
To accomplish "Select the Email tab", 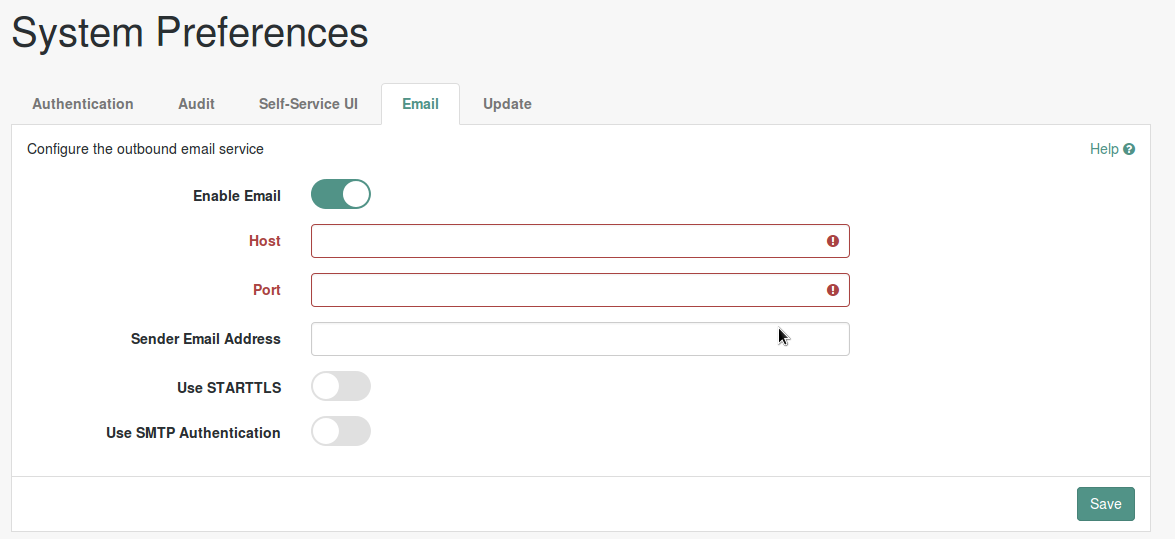I will (x=420, y=104).
